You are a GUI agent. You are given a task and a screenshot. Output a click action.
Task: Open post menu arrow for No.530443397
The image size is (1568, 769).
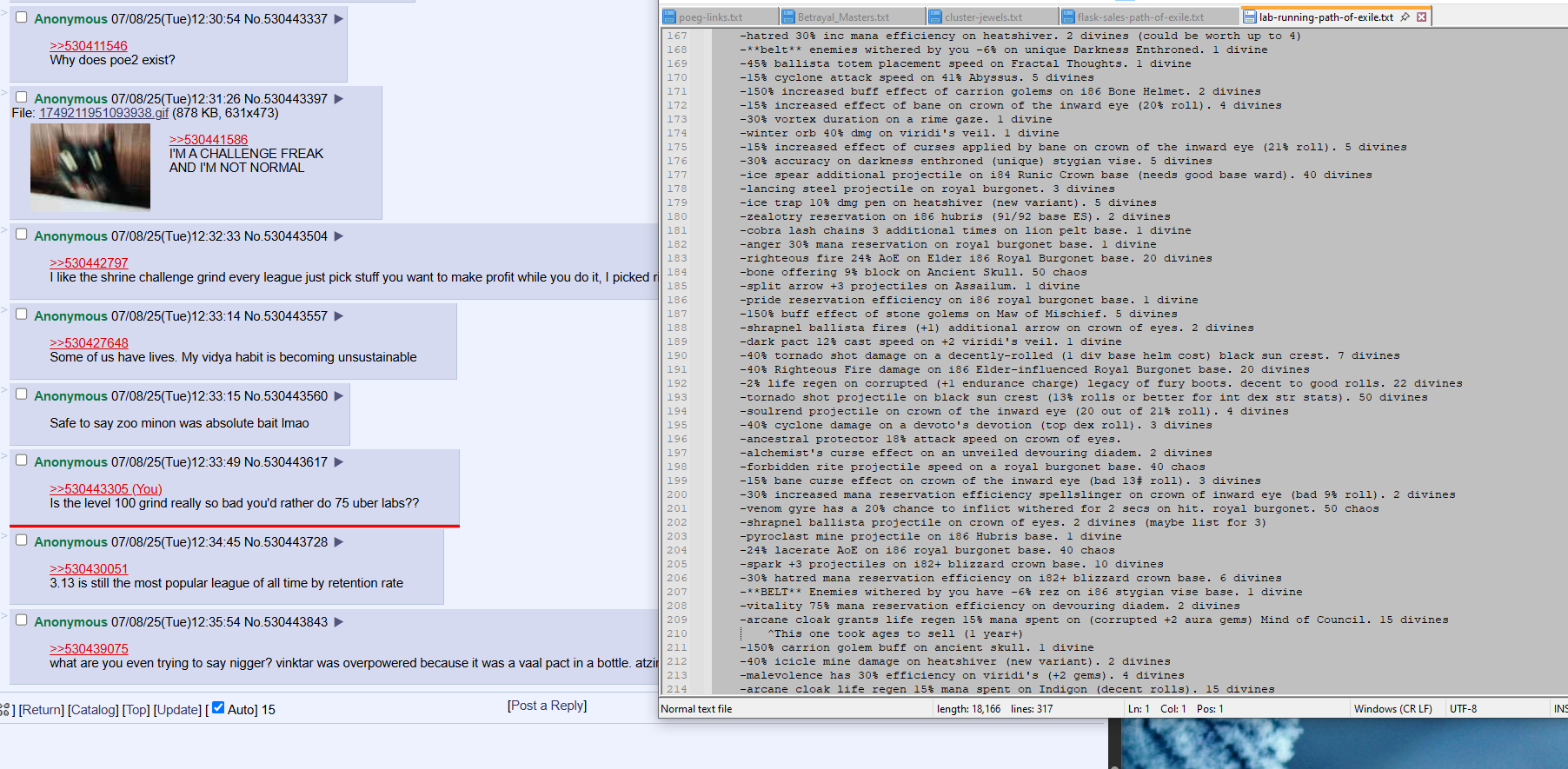point(339,99)
